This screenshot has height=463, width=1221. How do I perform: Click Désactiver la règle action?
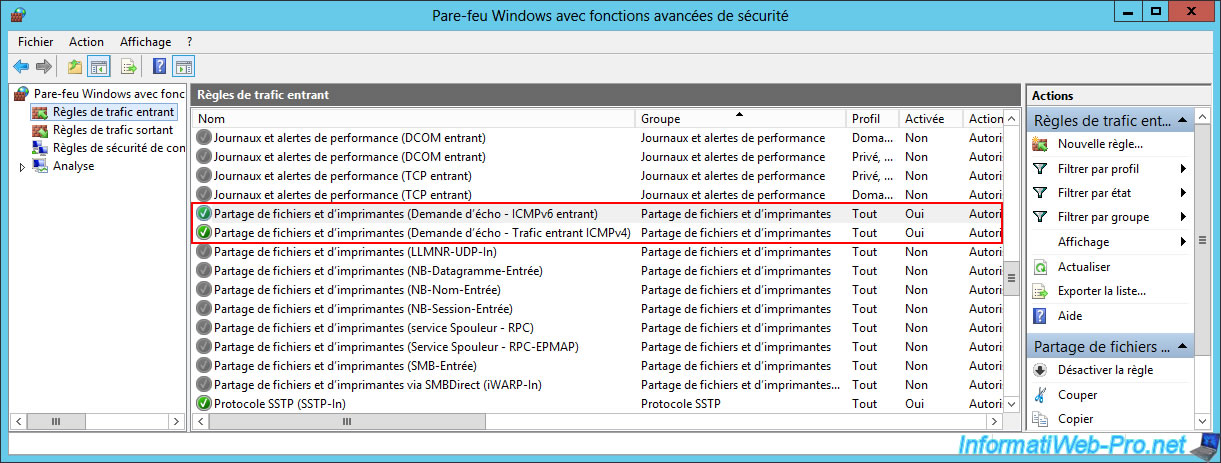click(x=1105, y=370)
